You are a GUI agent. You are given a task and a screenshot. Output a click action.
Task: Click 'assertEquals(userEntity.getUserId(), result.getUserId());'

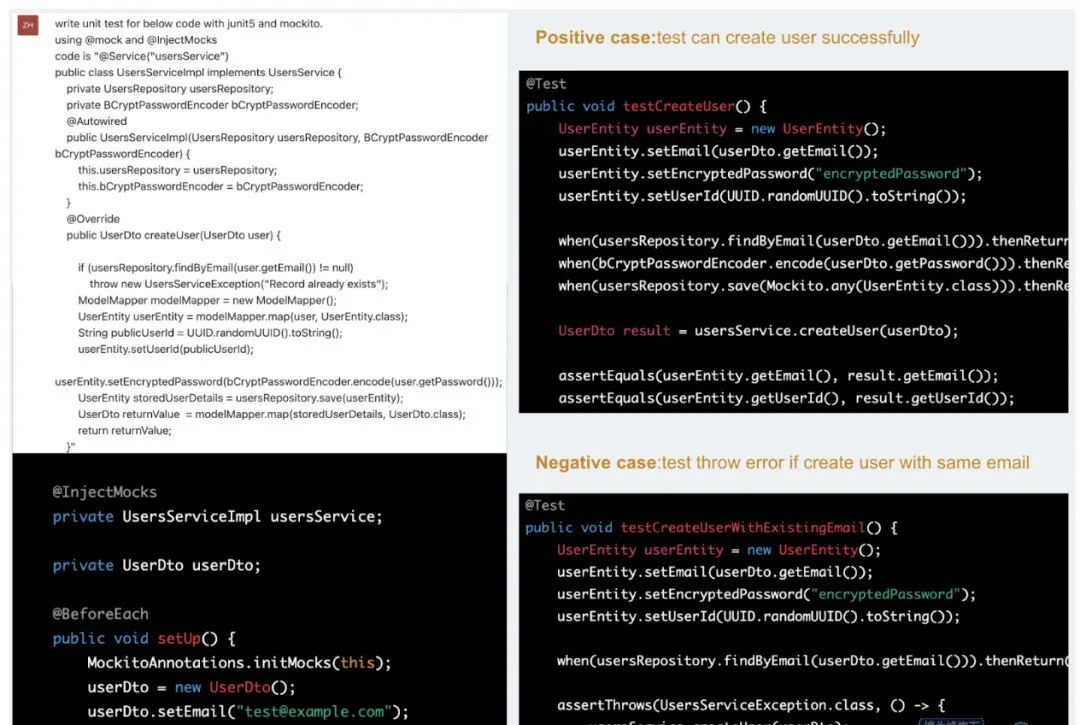(787, 399)
